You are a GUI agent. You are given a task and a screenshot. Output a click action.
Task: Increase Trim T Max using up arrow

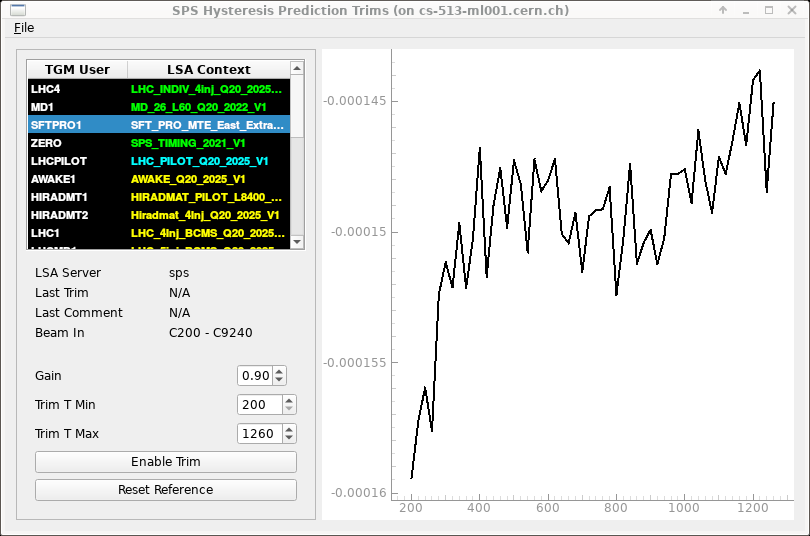point(289,429)
